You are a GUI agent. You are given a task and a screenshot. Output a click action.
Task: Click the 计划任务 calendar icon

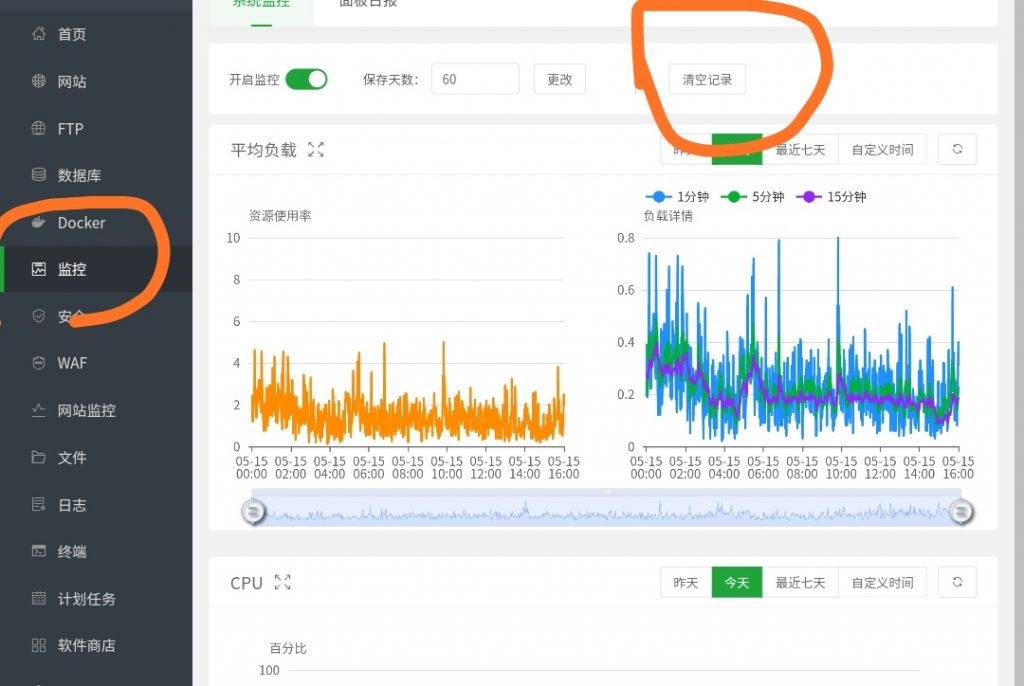coord(39,598)
